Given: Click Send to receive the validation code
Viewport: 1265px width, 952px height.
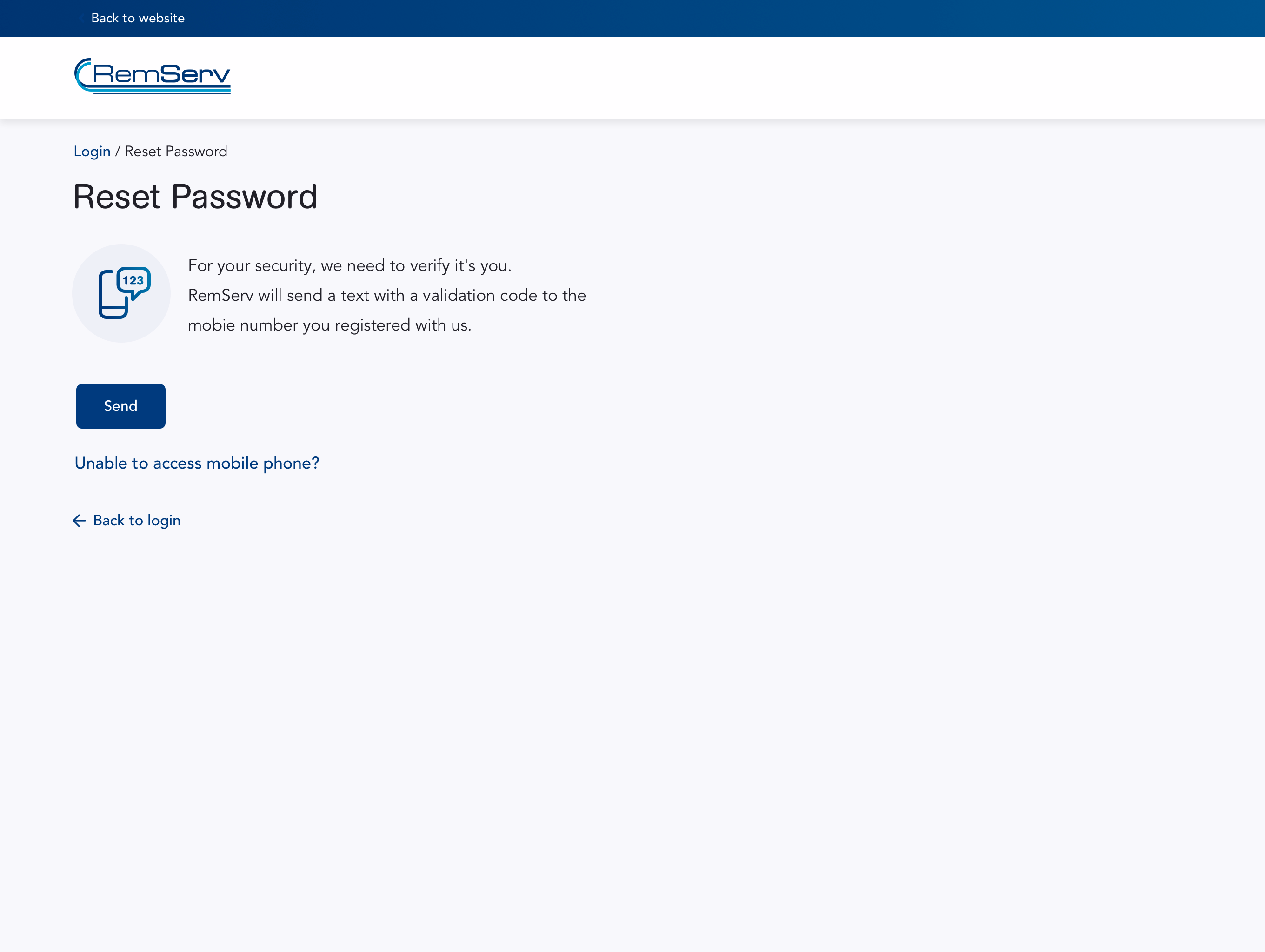Looking at the screenshot, I should point(120,406).
